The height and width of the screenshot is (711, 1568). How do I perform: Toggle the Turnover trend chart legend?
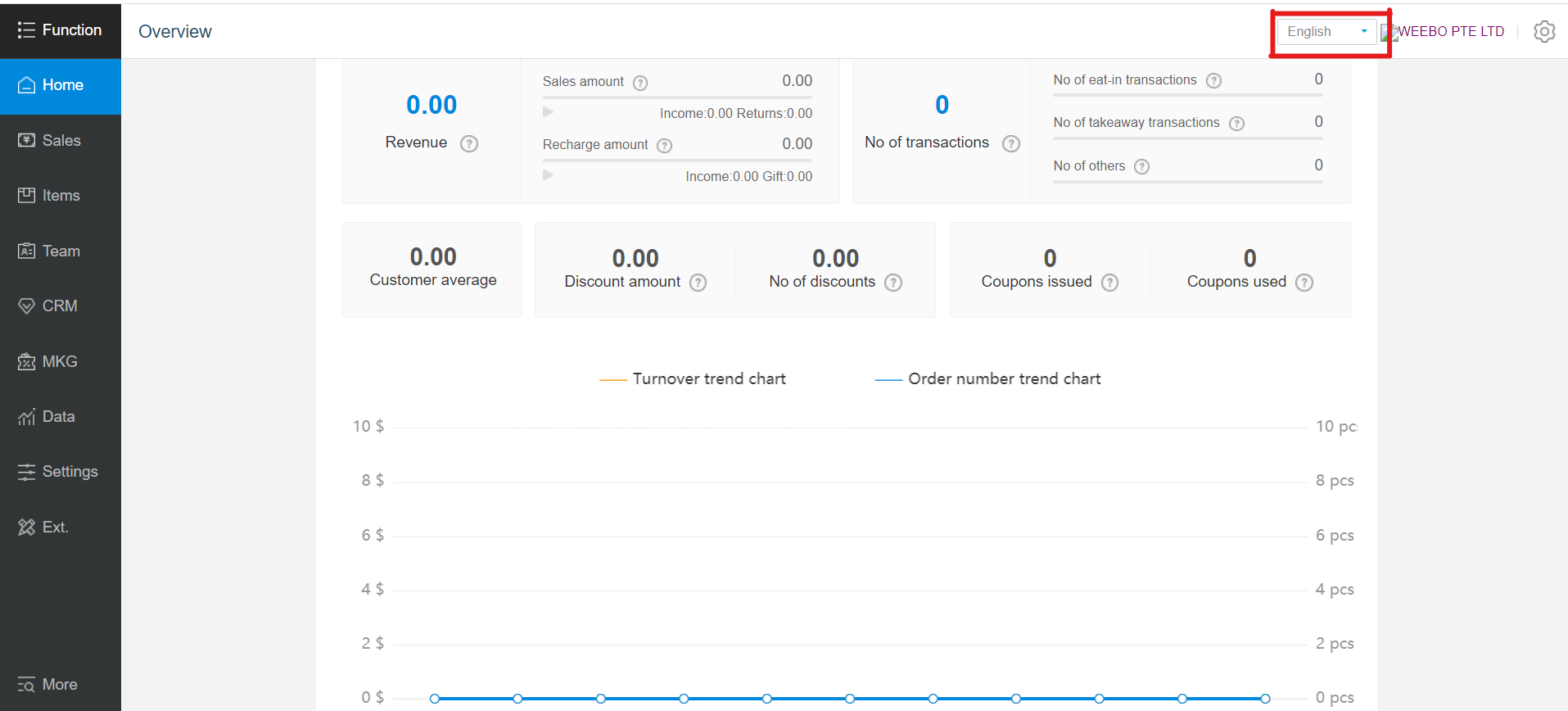click(693, 379)
